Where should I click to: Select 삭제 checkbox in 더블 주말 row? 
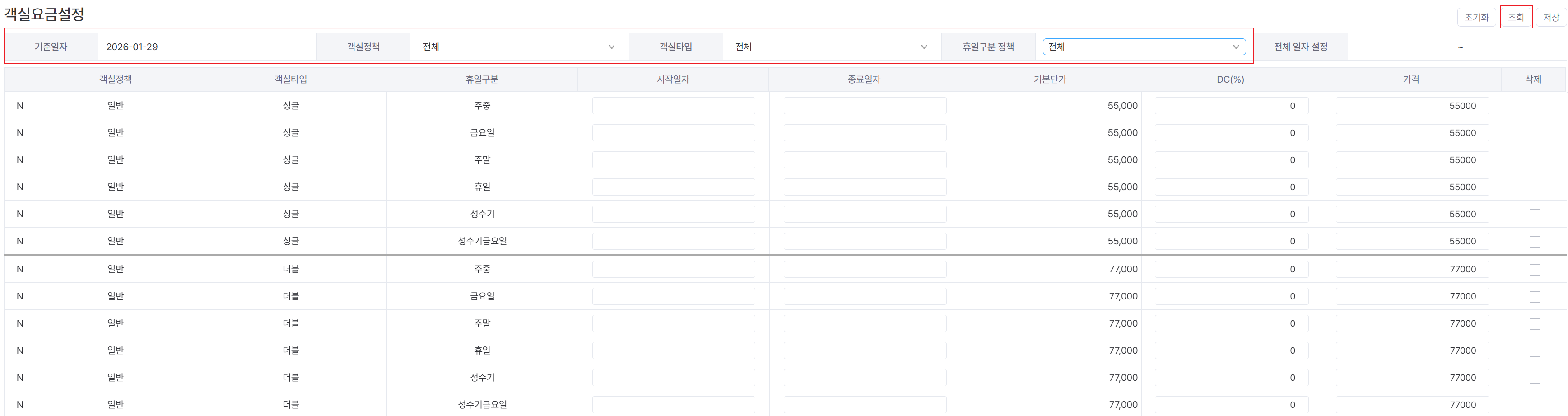click(x=1535, y=324)
